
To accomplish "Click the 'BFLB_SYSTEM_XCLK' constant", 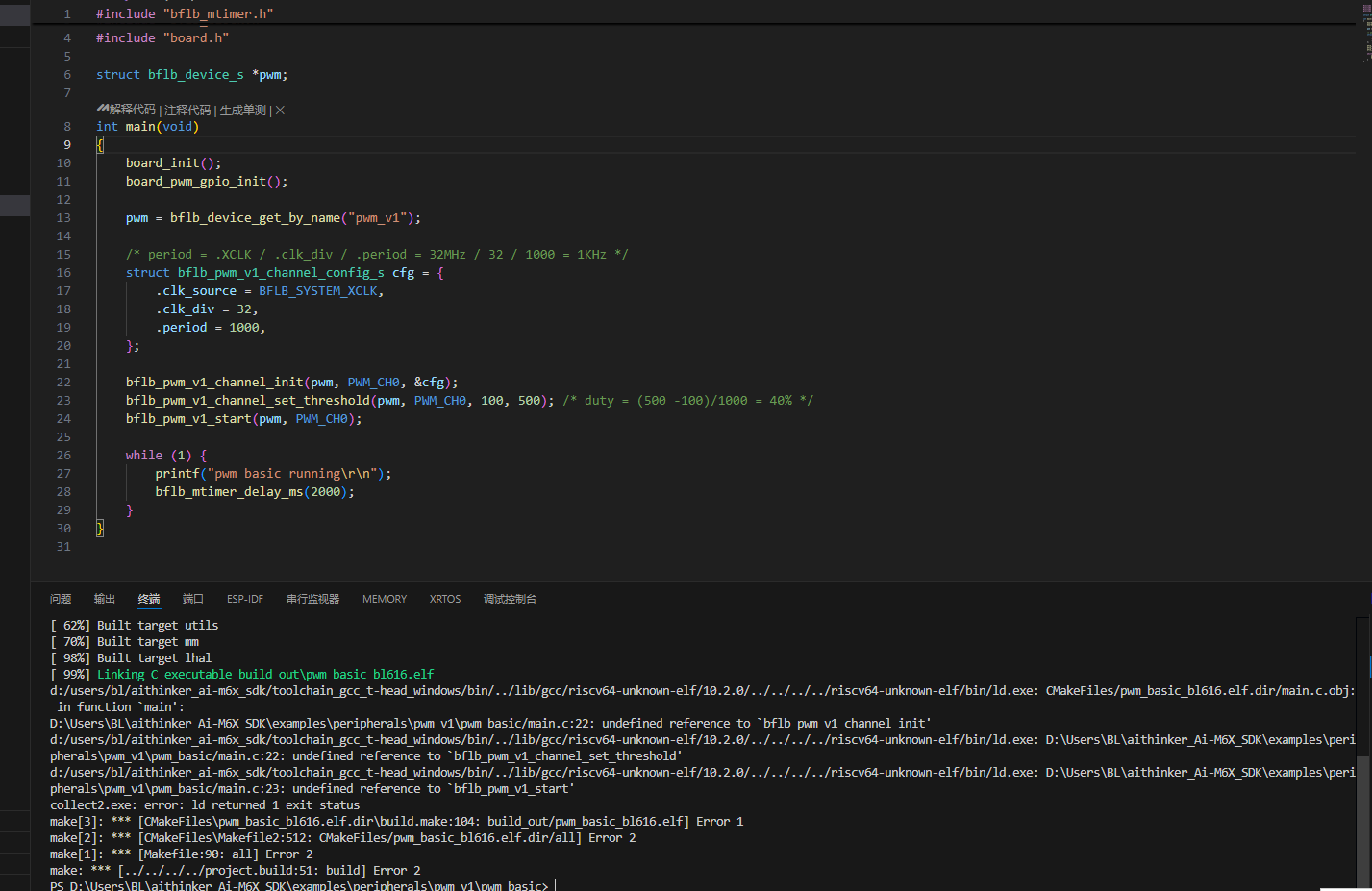I will click(318, 291).
